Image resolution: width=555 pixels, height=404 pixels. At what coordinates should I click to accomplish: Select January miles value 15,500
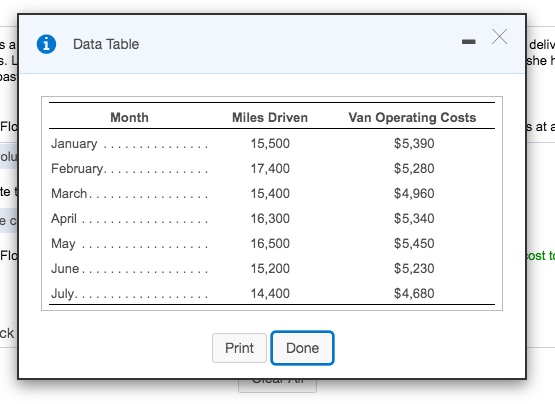[270, 144]
